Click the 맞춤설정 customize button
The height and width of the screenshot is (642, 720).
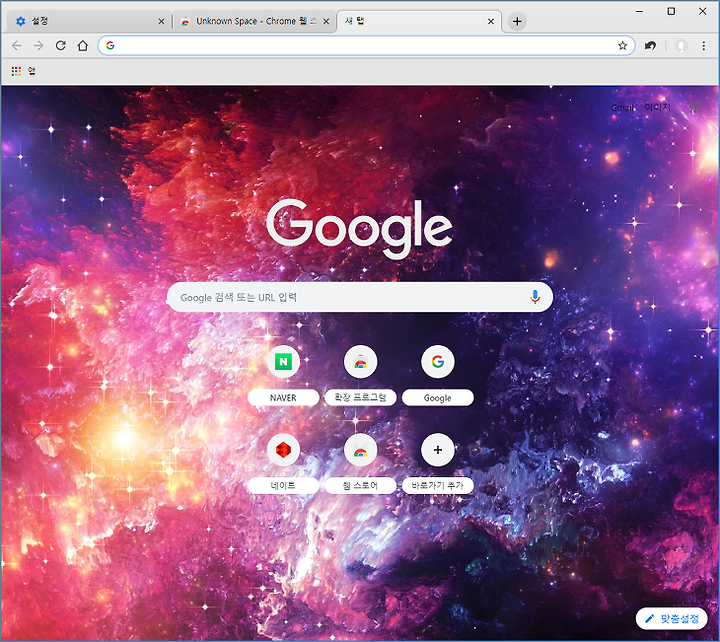671,618
